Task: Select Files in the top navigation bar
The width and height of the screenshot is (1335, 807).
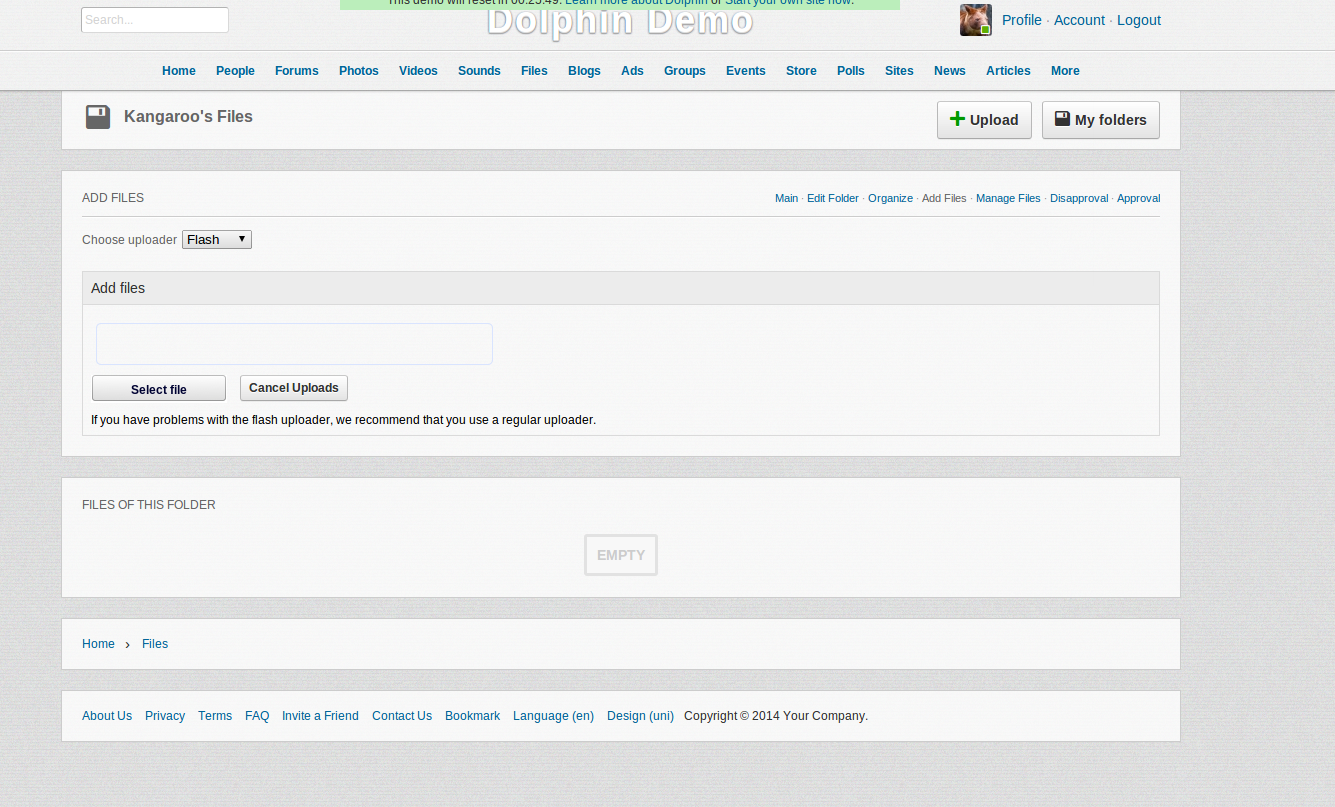Action: coord(534,71)
